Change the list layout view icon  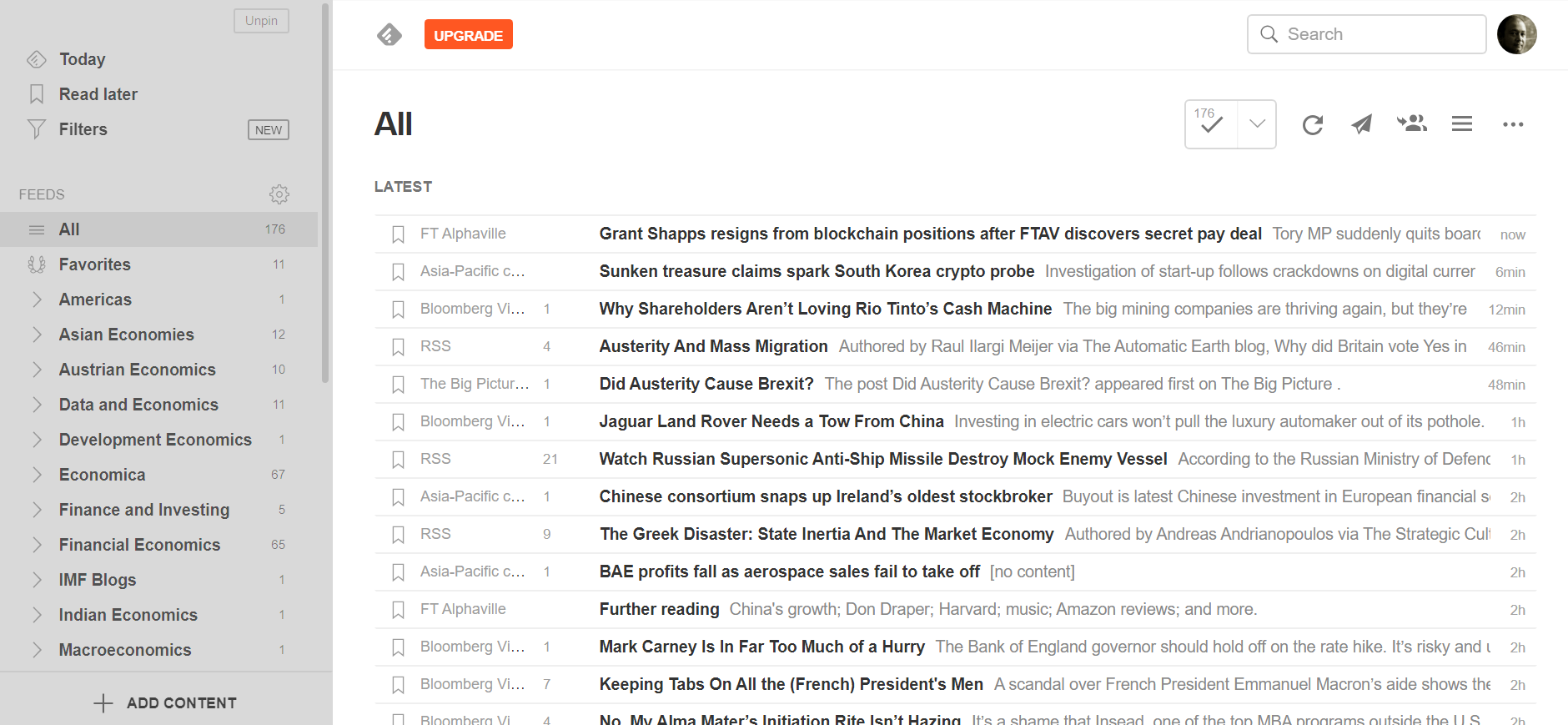1462,124
